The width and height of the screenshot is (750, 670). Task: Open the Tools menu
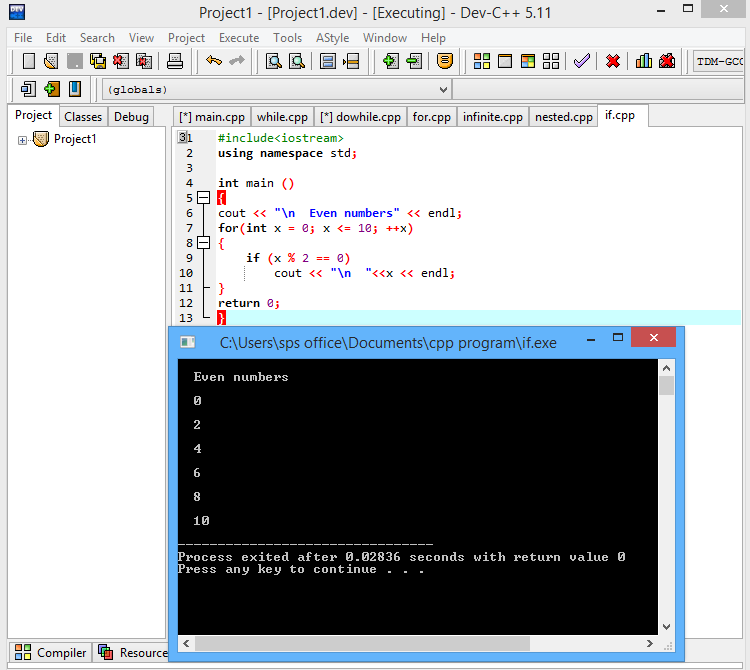(287, 38)
